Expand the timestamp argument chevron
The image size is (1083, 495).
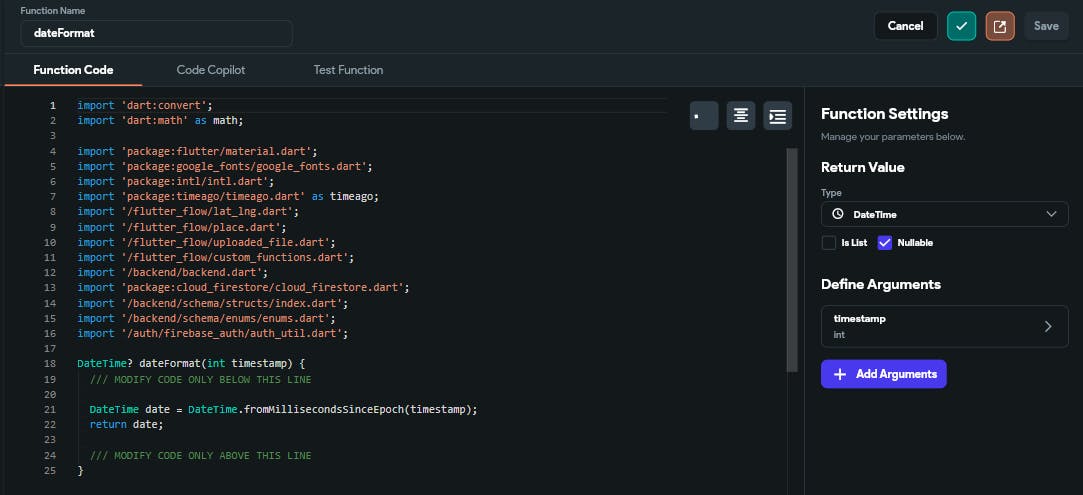(1048, 326)
